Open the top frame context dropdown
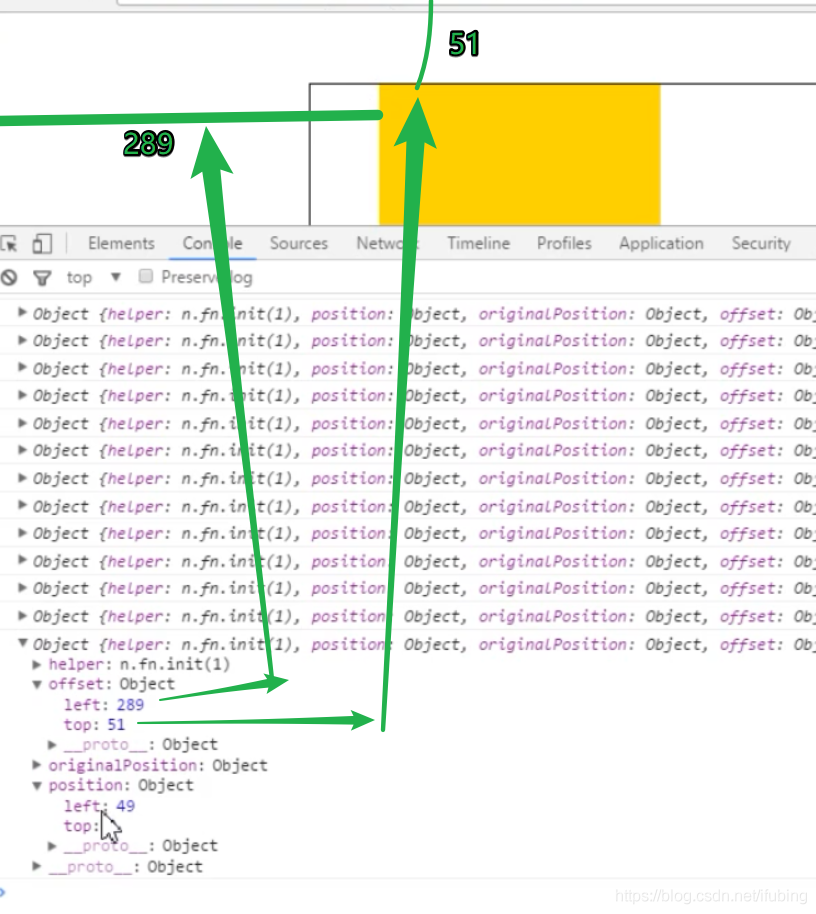The height and width of the screenshot is (914, 816). tap(92, 277)
